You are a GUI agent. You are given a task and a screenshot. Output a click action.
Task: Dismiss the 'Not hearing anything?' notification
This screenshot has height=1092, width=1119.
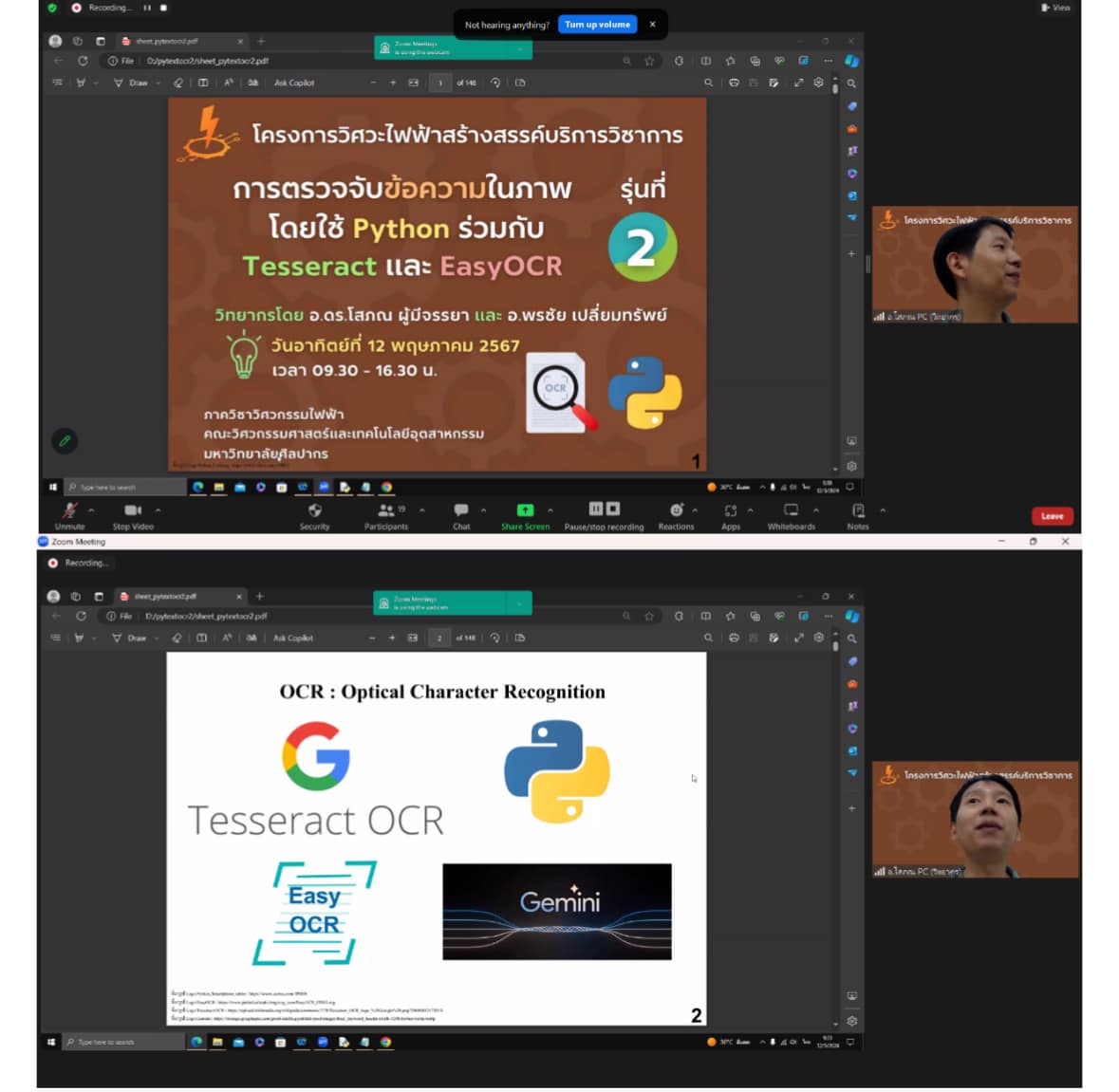[x=652, y=25]
